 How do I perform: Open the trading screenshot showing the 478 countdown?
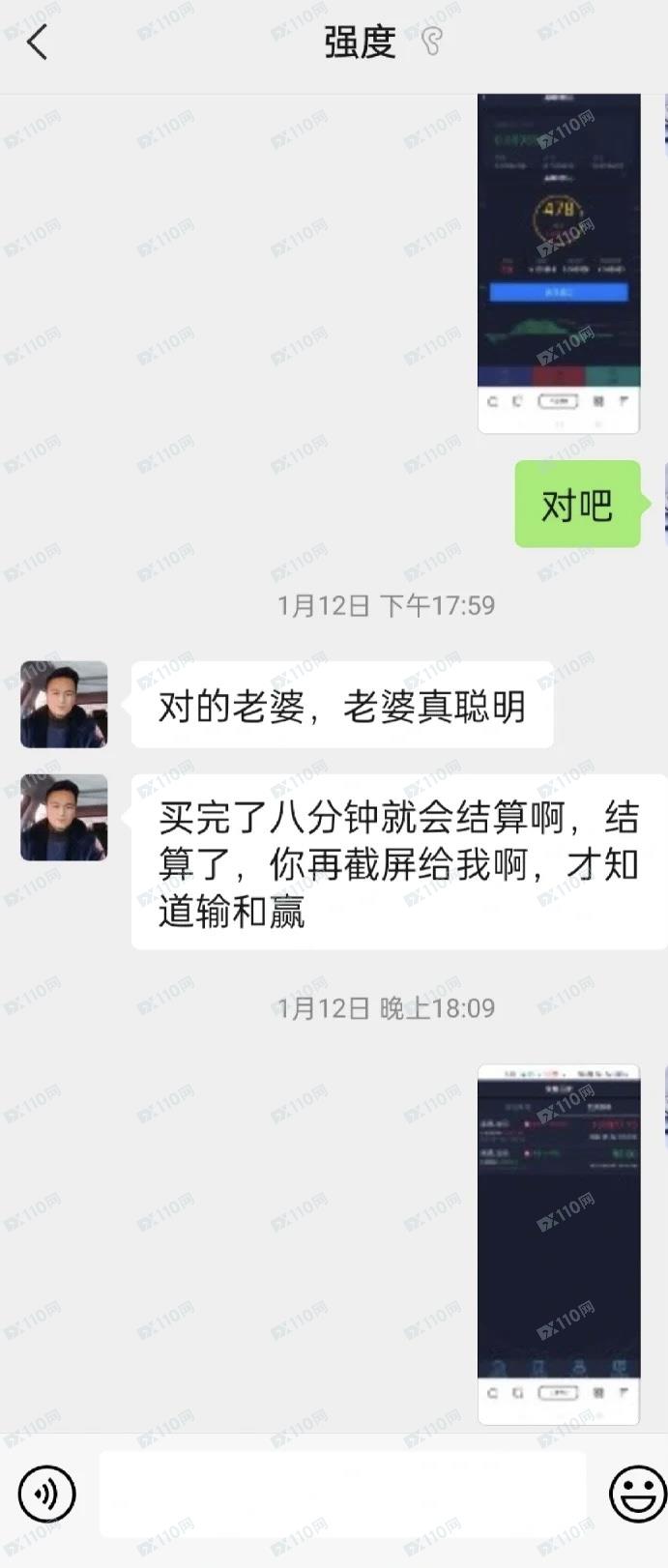pos(559,263)
